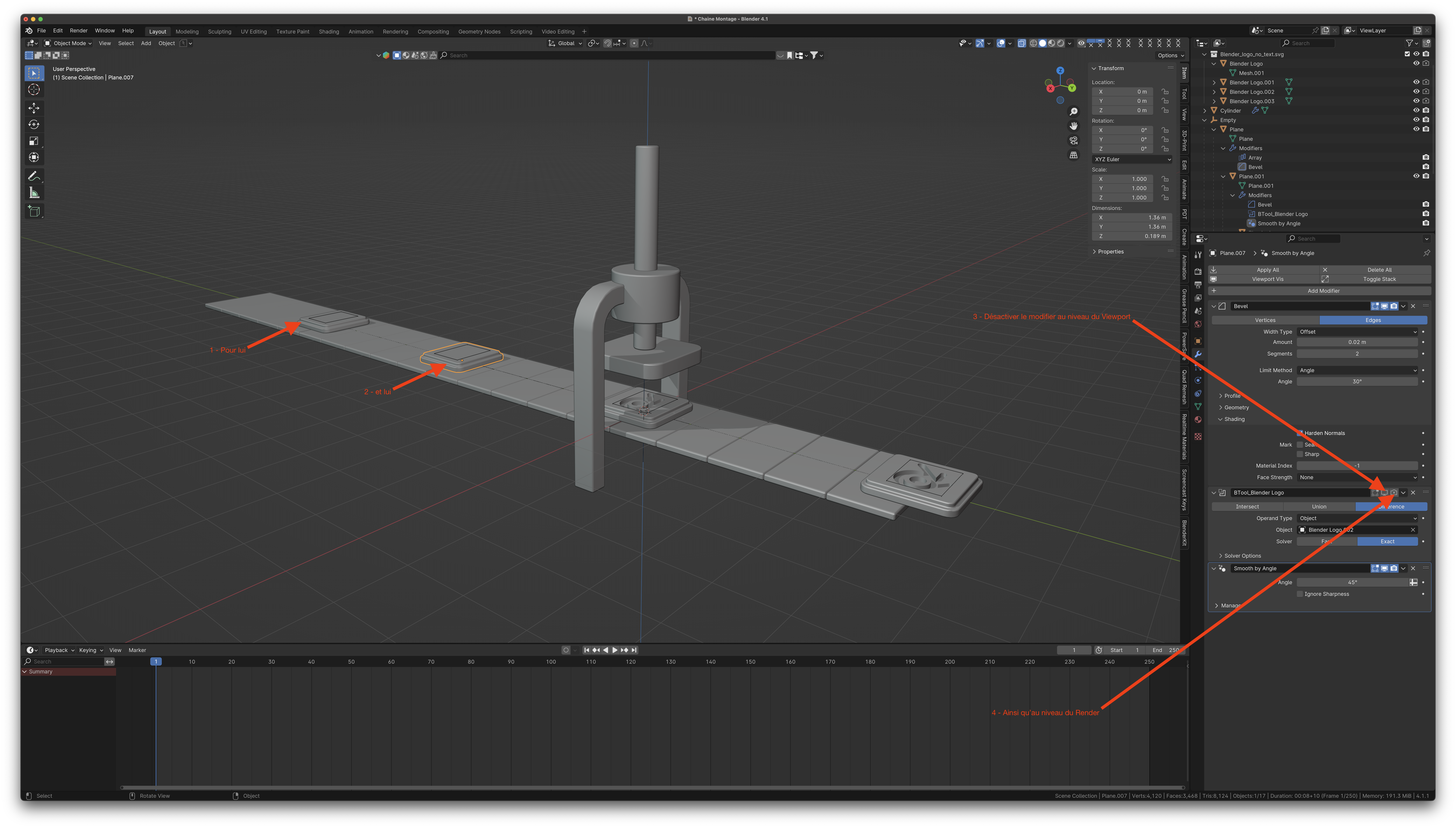Open the Blender logo application menu

pos(29,31)
